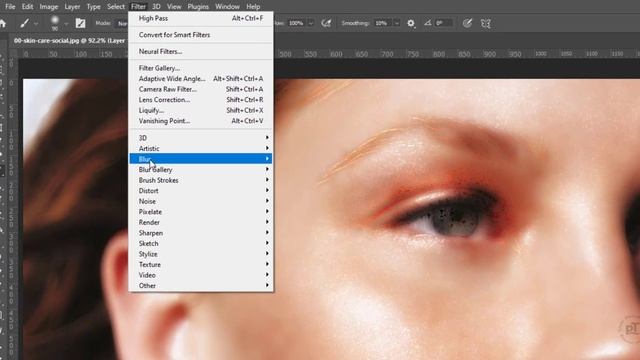Expand the Noise submenu

click(201, 201)
